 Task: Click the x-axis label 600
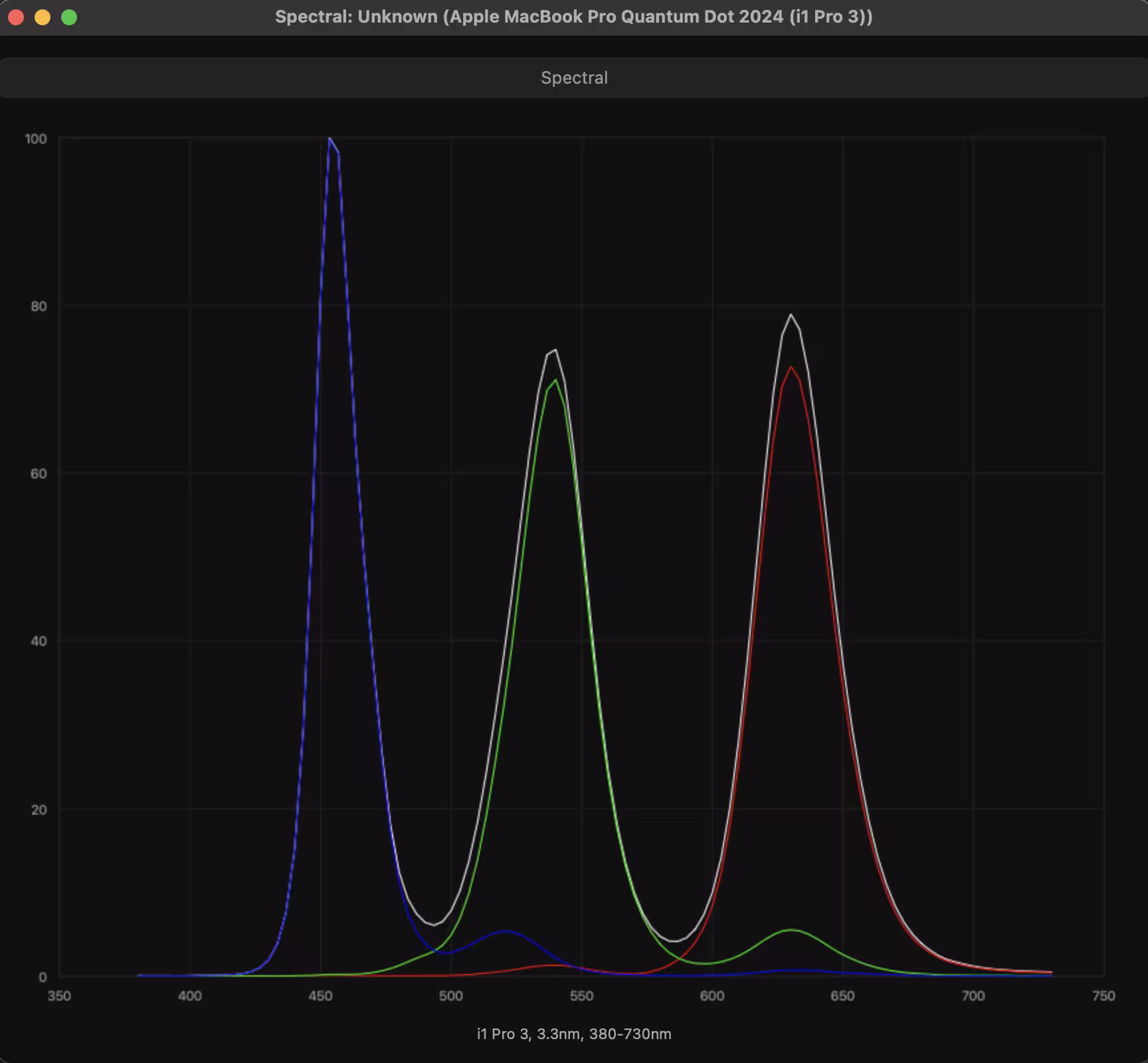click(x=712, y=996)
